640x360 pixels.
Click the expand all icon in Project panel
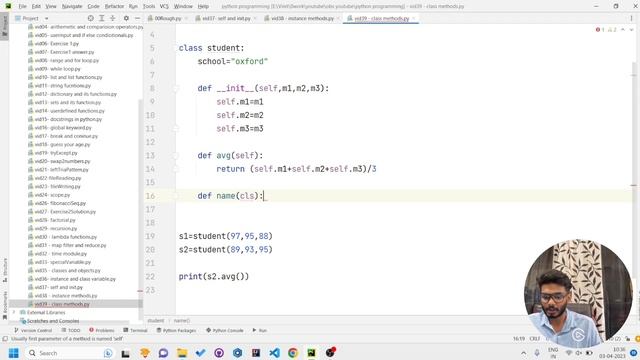[x=102, y=18]
